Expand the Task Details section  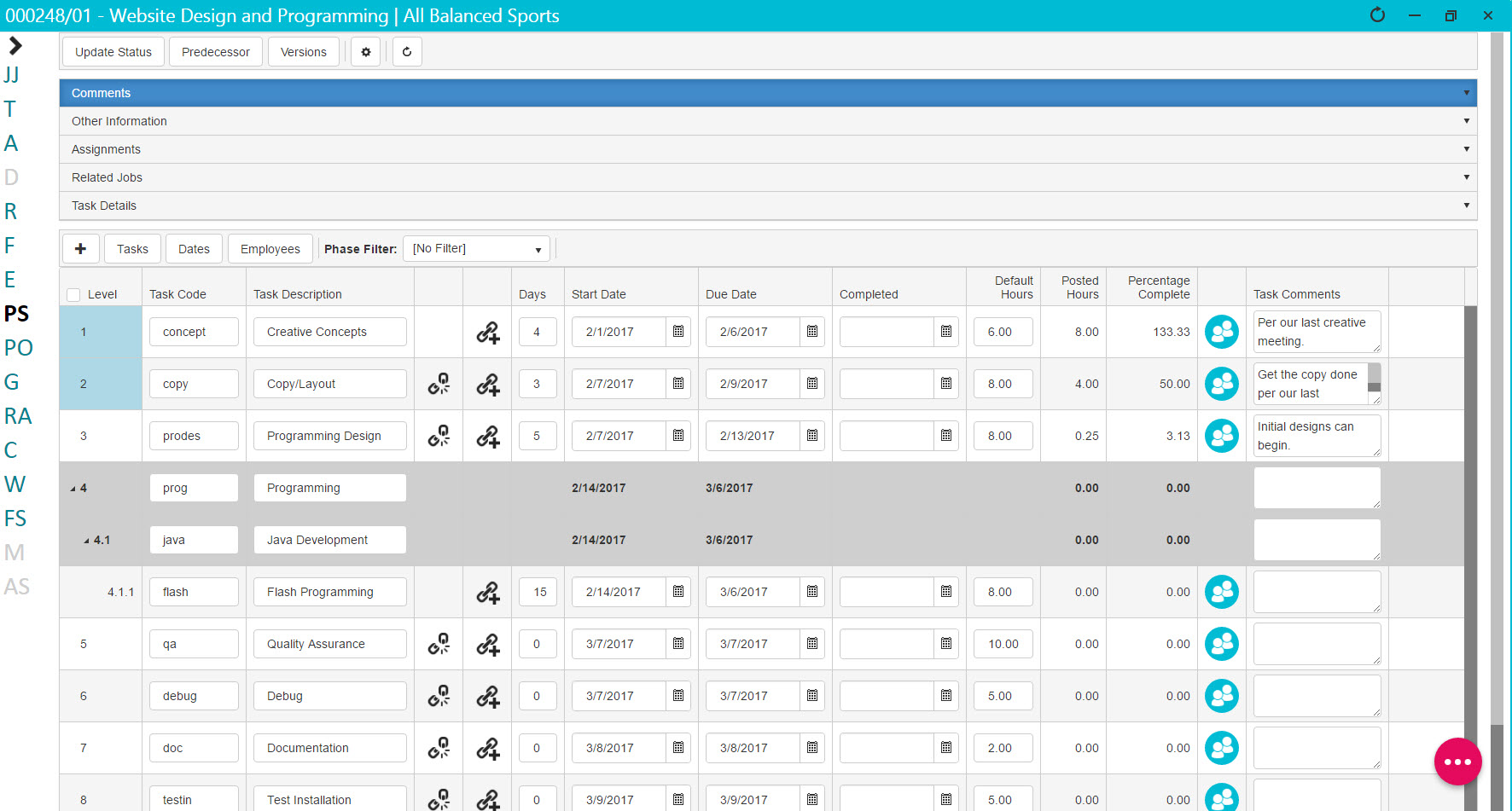(x=768, y=206)
